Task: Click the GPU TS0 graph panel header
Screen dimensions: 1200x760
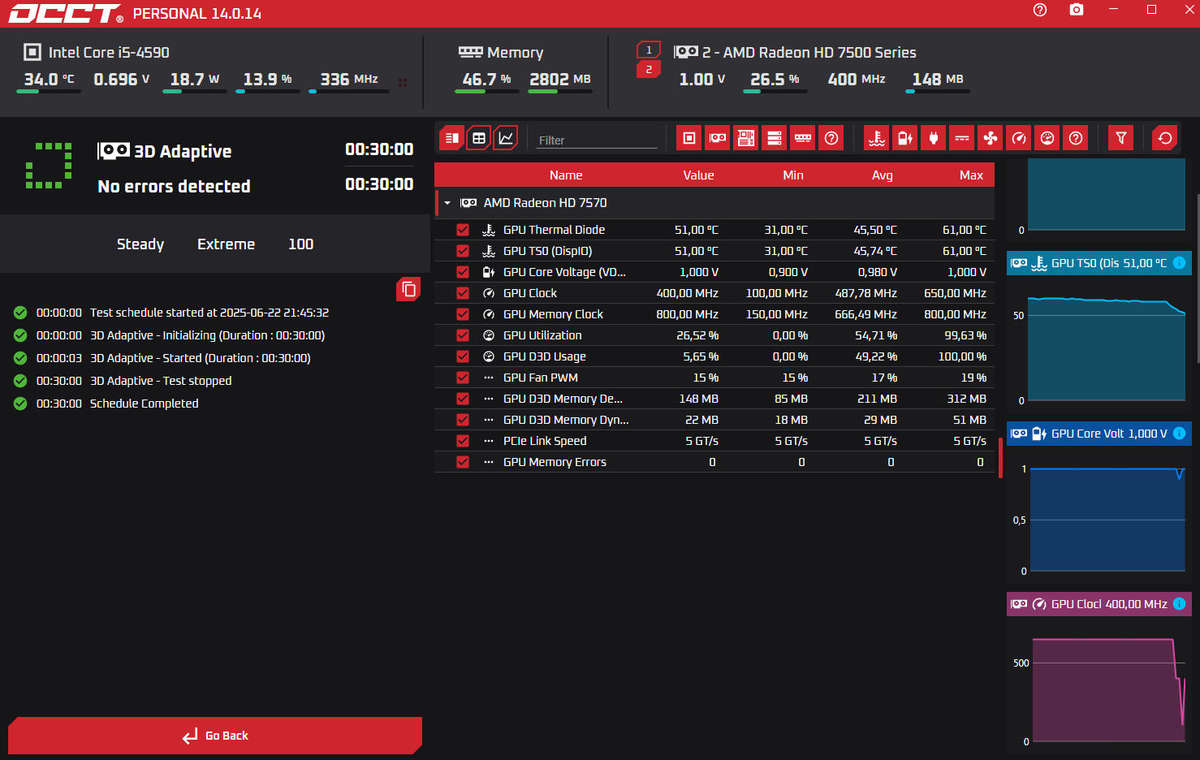Action: pyautogui.click(x=1098, y=263)
